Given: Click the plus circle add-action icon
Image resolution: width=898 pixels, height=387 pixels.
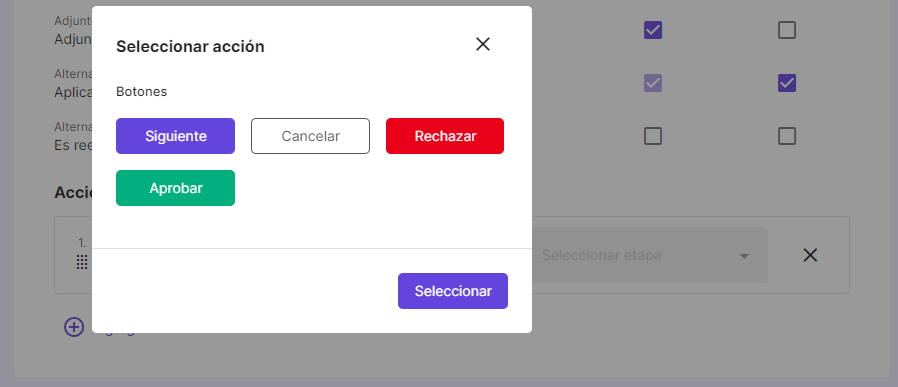Looking at the screenshot, I should (x=74, y=326).
